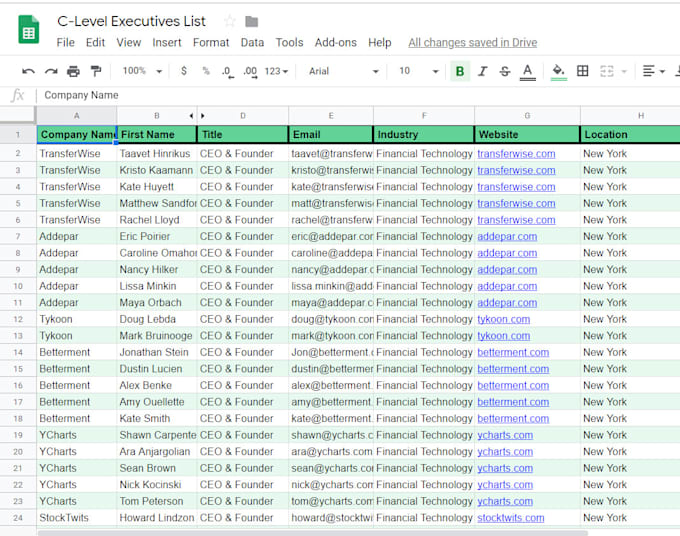Viewport: 680px width, 536px height.
Task: Open the Format menu
Action: coord(211,42)
